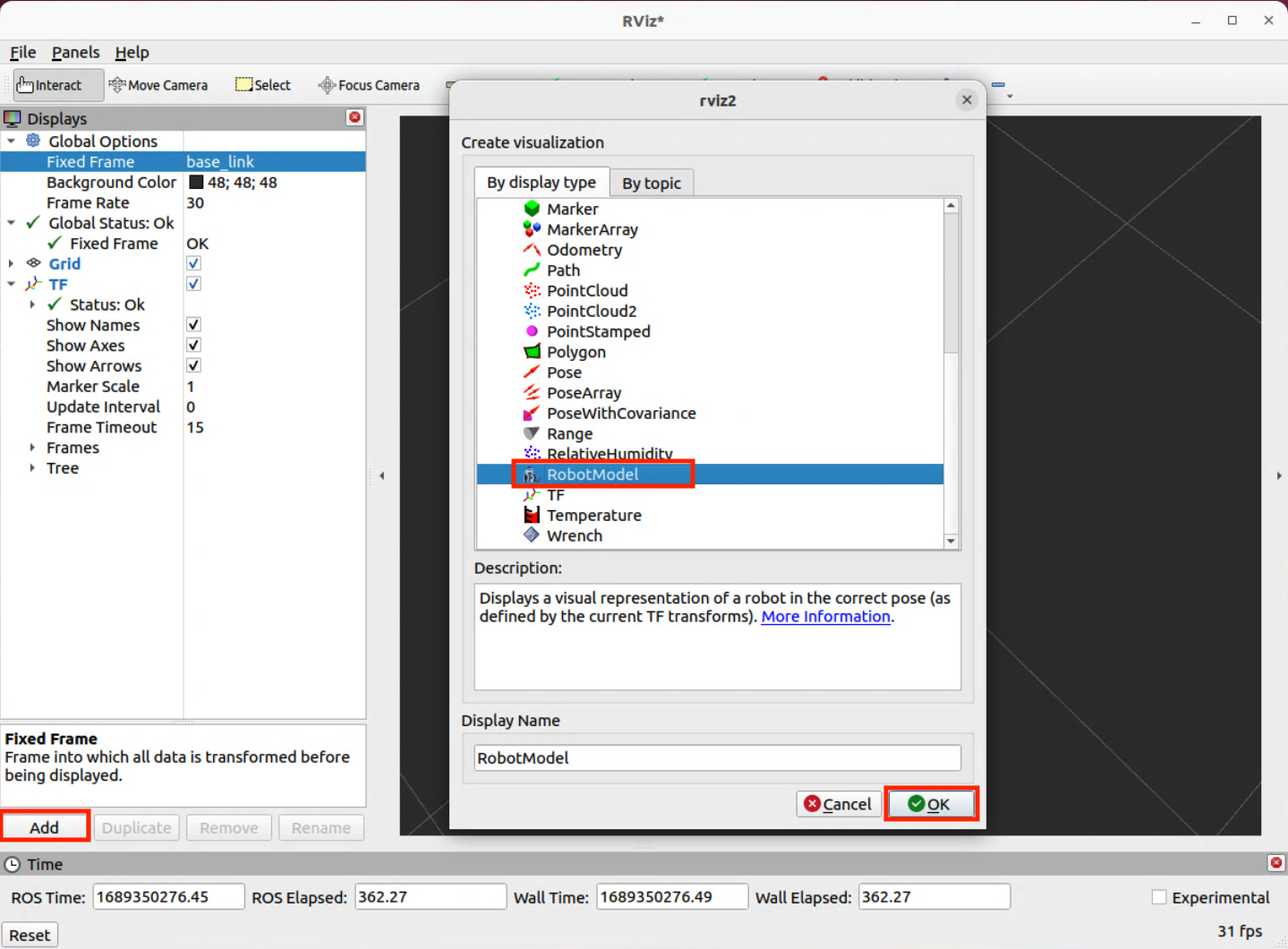Screen dimensions: 1288x949
Task: Toggle the TF display checkbox
Action: 193,284
